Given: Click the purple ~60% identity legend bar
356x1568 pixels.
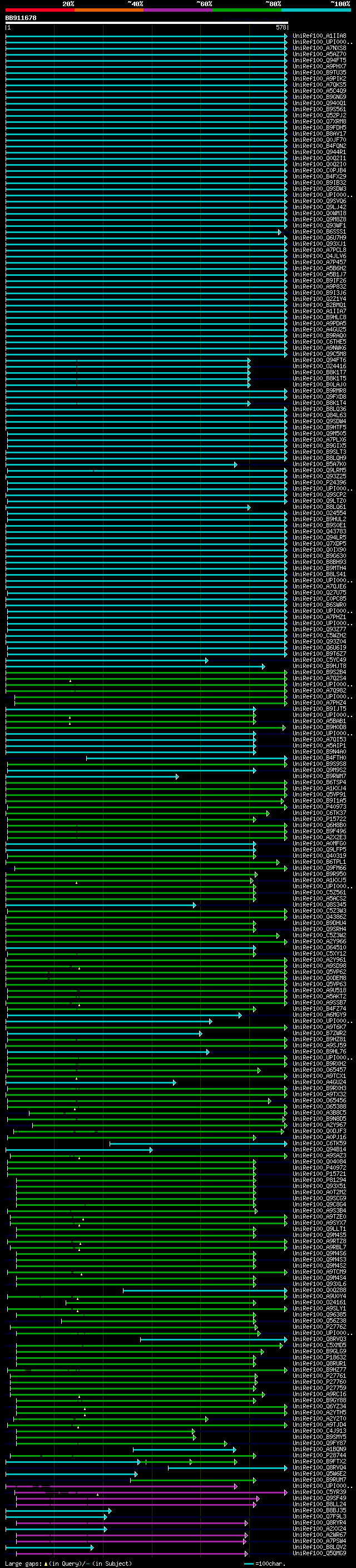Looking at the screenshot, I should tap(179, 10).
